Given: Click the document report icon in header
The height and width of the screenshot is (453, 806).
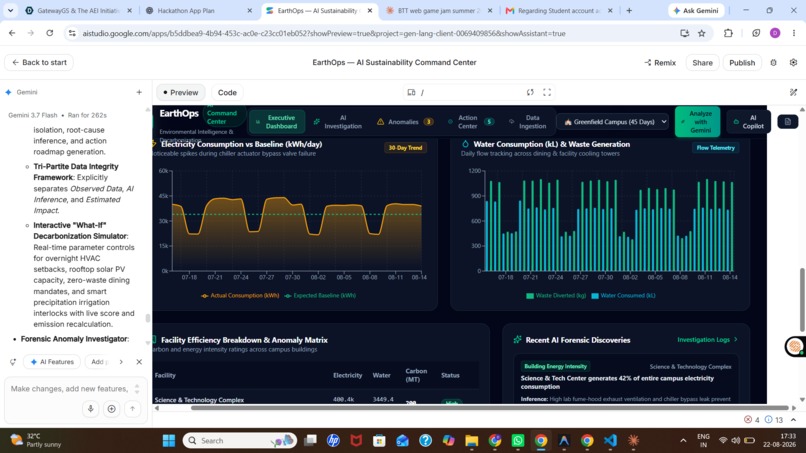Looking at the screenshot, I should coord(787,122).
